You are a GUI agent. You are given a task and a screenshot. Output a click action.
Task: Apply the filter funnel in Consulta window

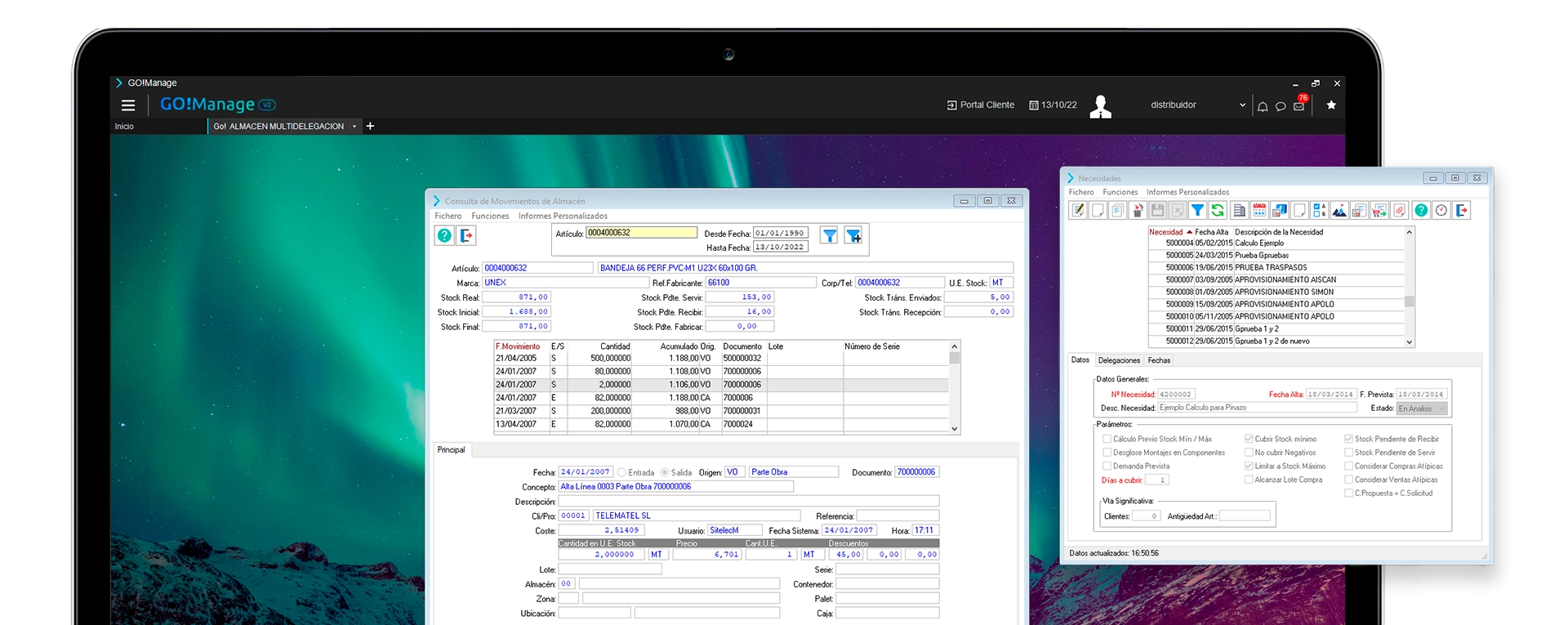[x=829, y=236]
